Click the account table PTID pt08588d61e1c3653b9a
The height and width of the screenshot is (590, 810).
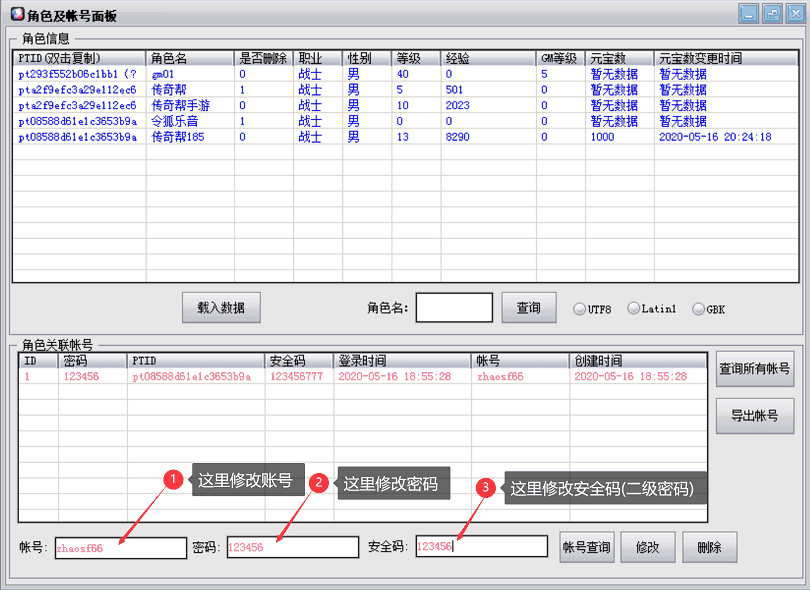pyautogui.click(x=192, y=376)
